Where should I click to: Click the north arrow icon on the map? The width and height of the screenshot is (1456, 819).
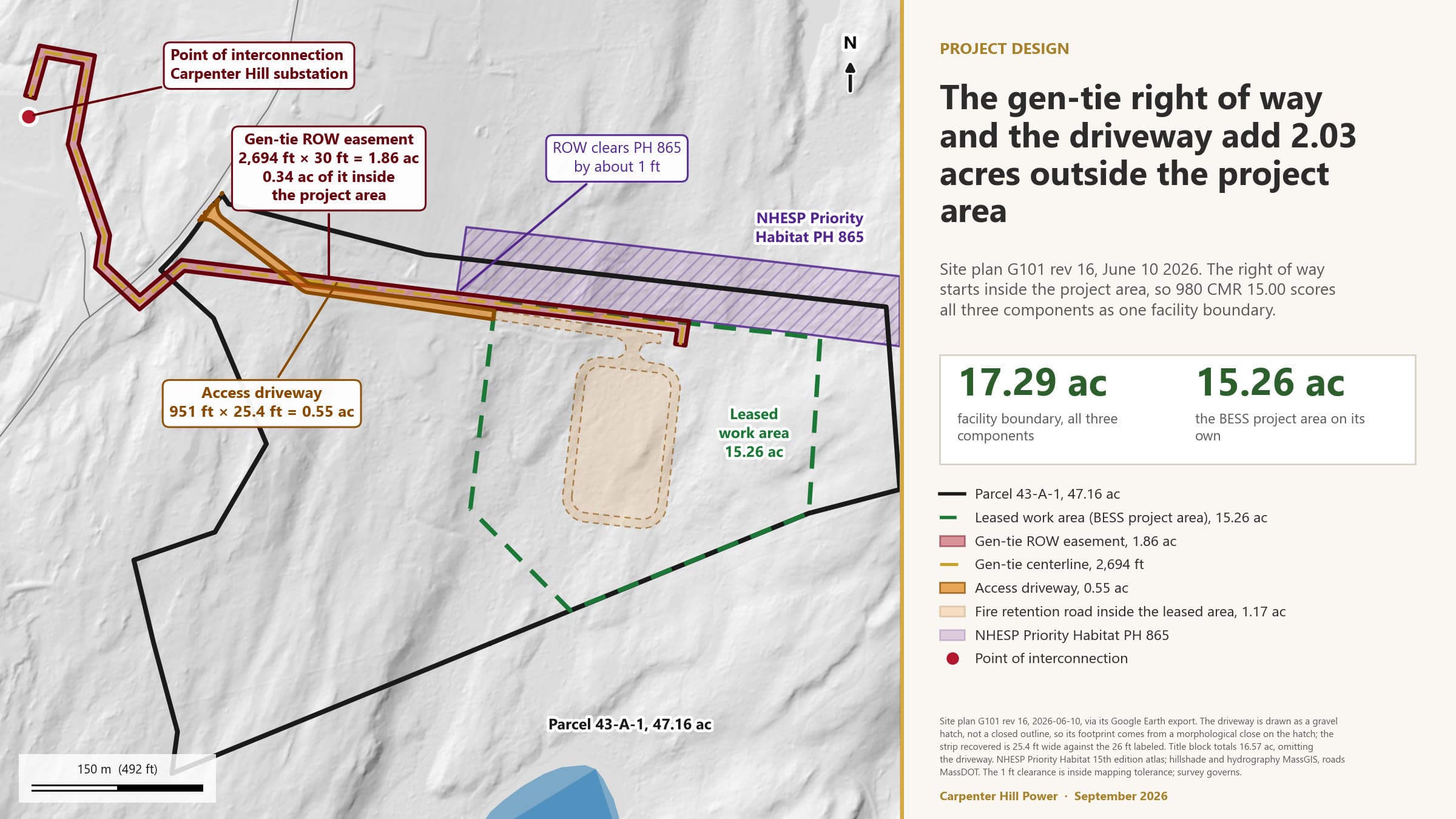(x=850, y=64)
